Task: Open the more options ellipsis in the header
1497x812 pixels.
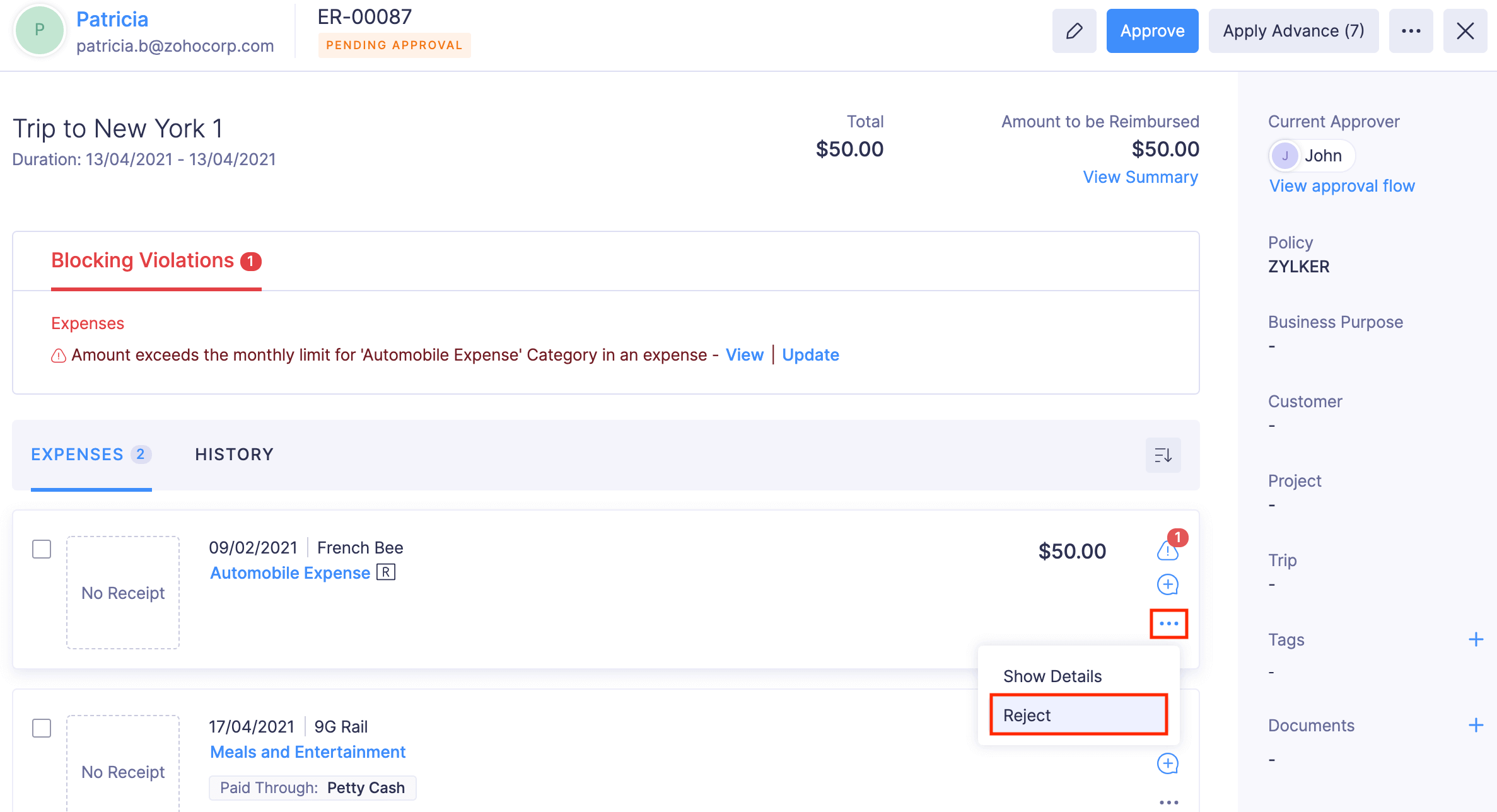Action: [x=1411, y=30]
